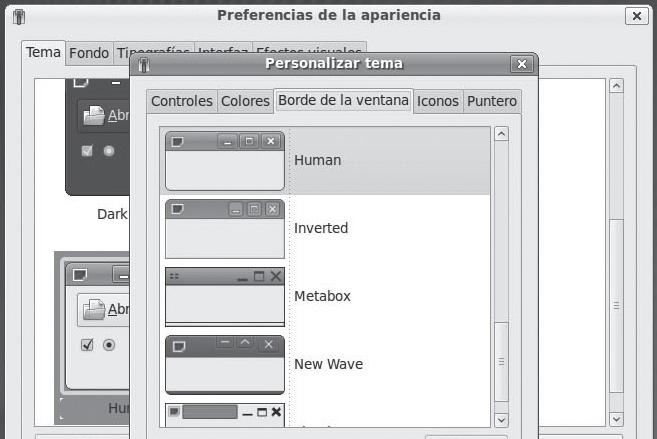Image resolution: width=657 pixels, height=439 pixels.
Task: Open the Fondo tab in Preferencias window
Action: pos(89,53)
